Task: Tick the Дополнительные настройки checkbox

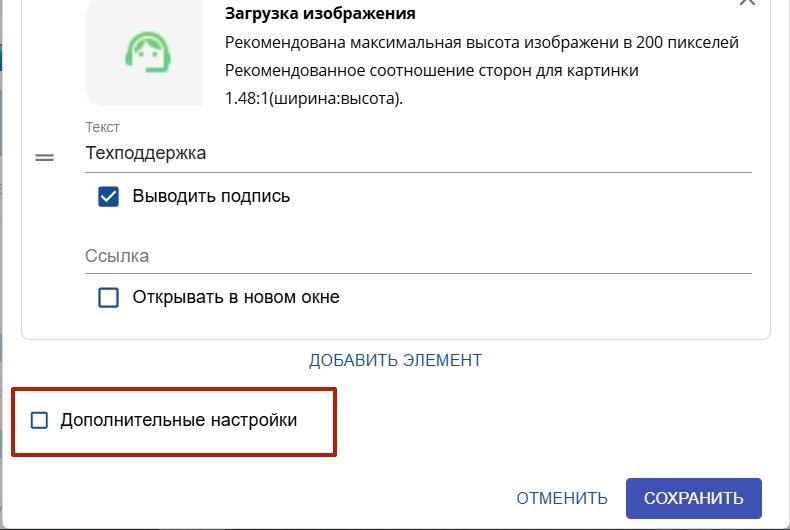Action: click(39, 420)
